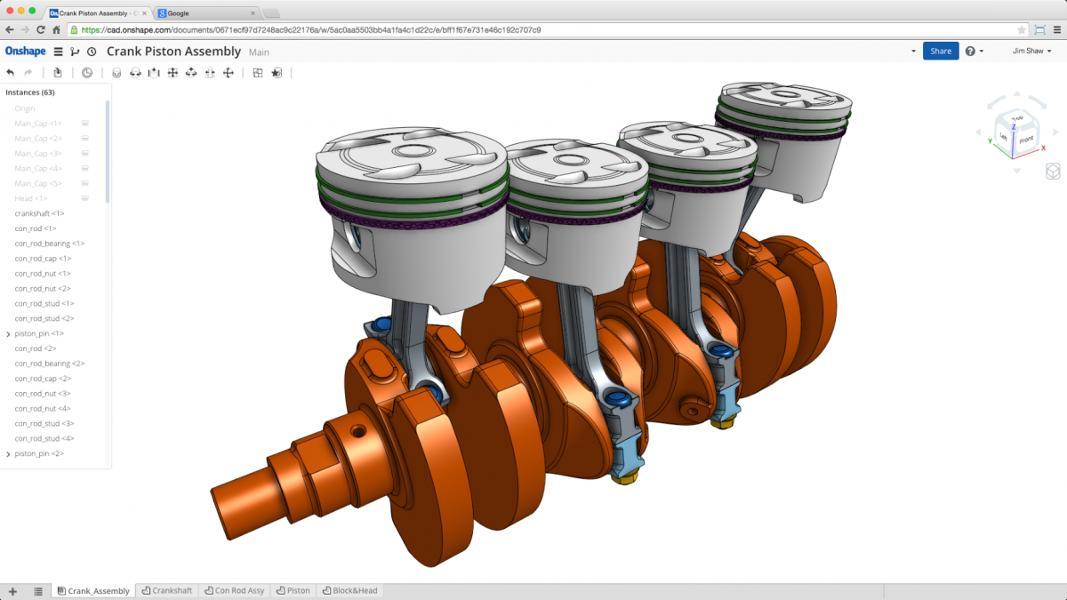
Task: Click the Front face of the view cube
Action: click(x=1027, y=141)
